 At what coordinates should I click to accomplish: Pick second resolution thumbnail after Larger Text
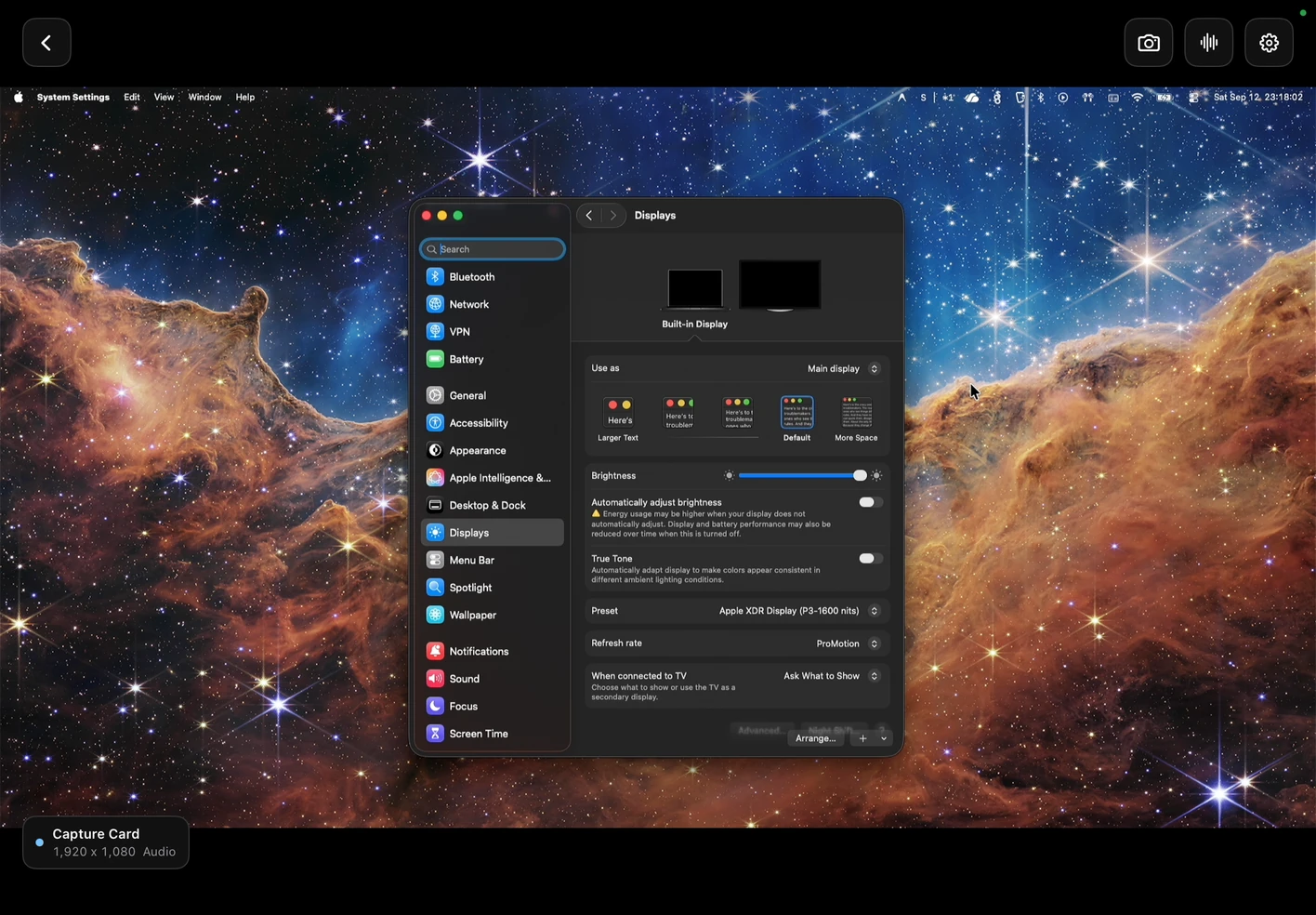click(678, 413)
